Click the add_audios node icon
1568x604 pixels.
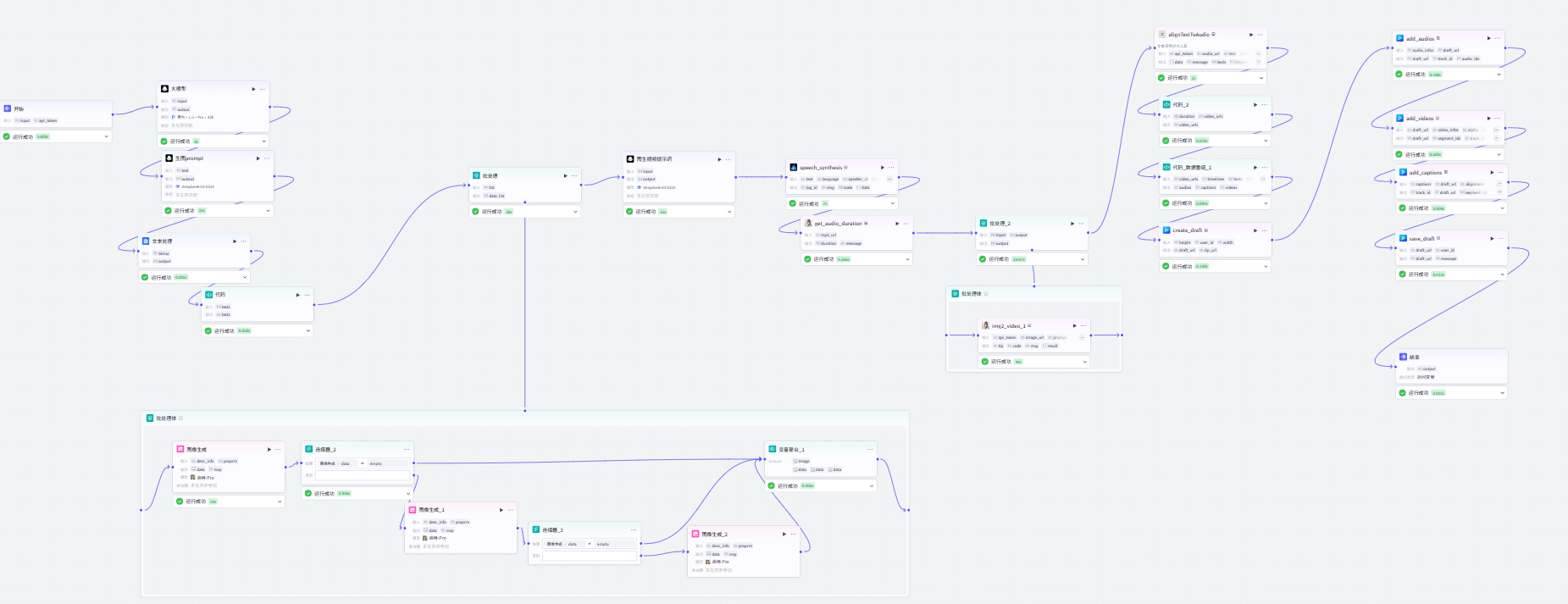tap(1399, 38)
